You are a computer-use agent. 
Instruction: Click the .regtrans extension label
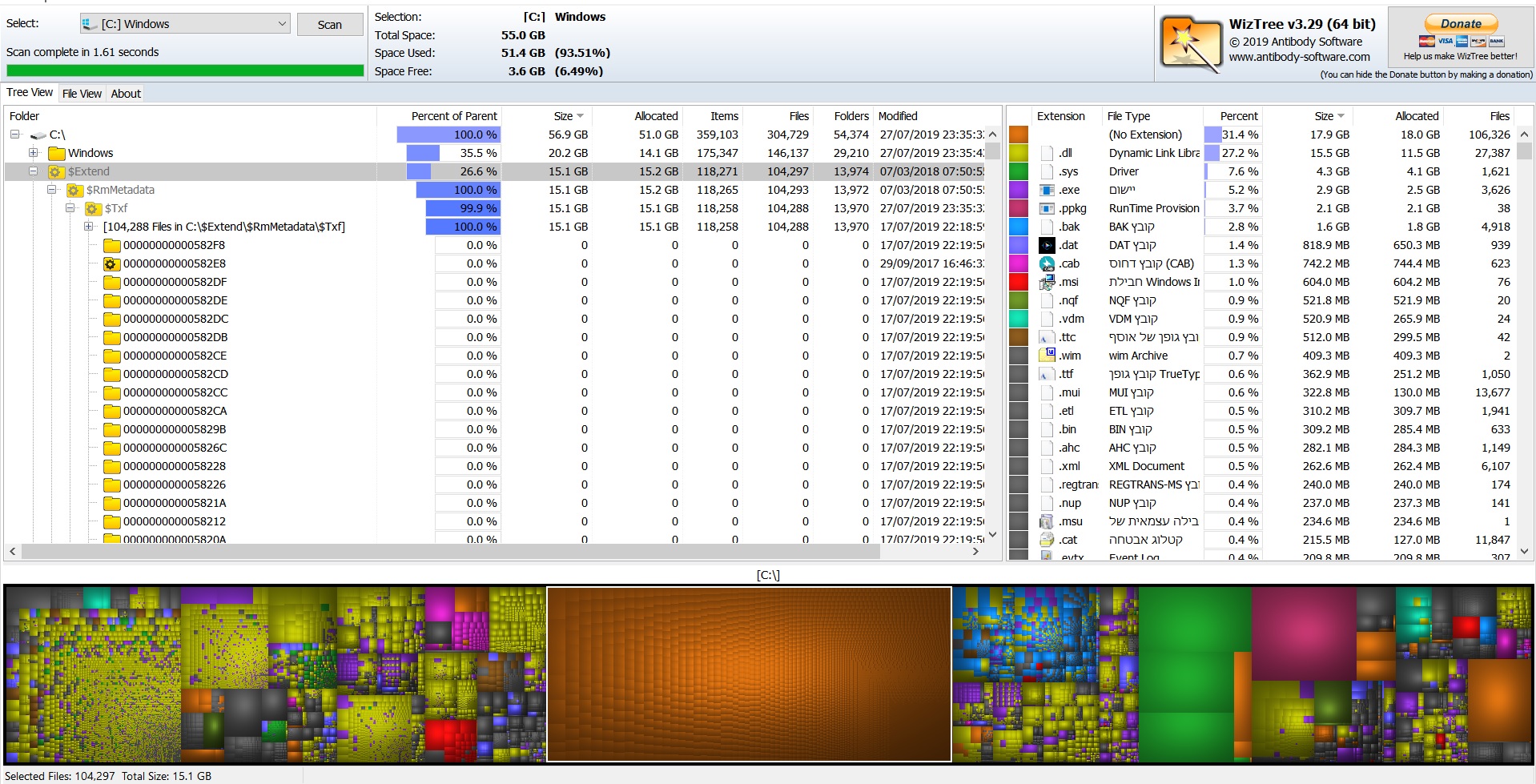1078,484
